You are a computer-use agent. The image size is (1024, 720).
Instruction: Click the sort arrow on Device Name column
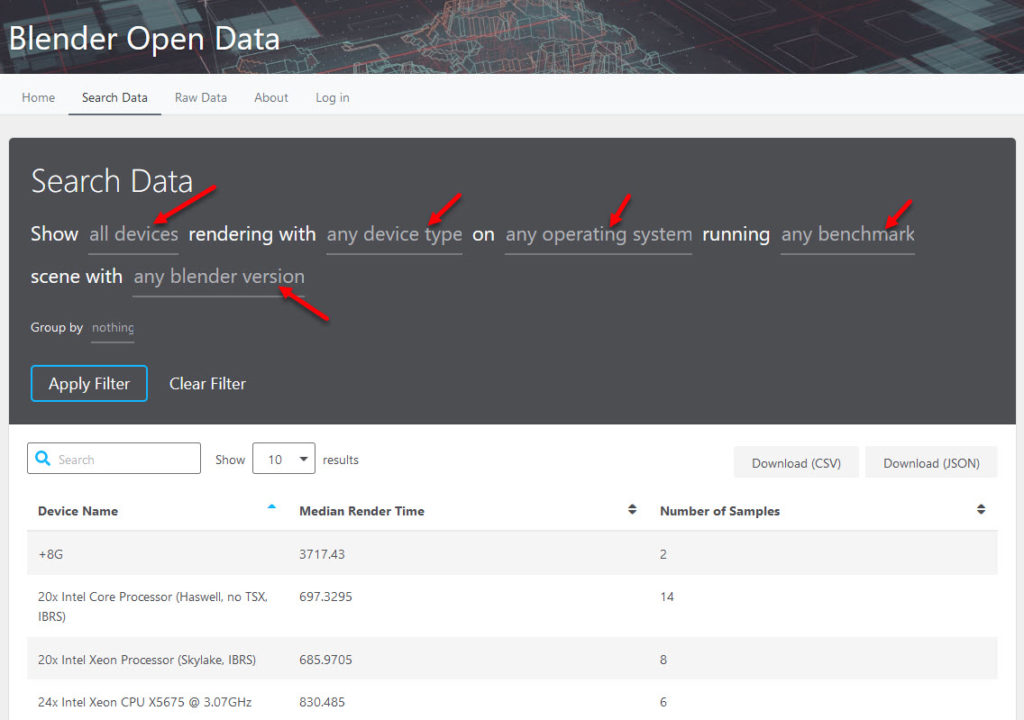click(271, 506)
